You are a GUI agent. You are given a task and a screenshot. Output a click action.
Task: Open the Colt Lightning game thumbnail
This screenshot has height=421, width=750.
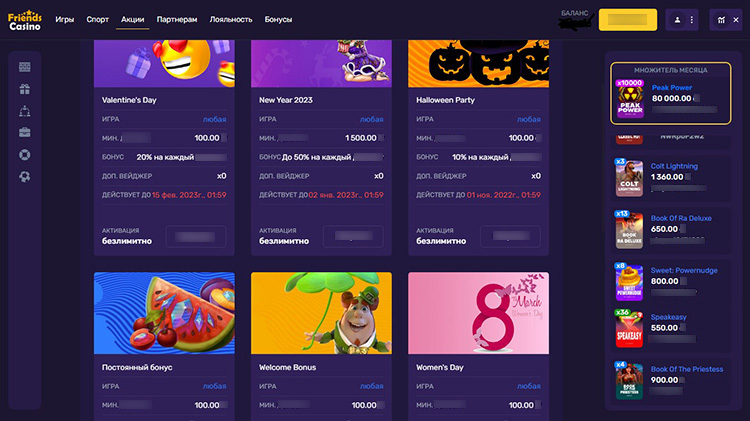(x=629, y=178)
